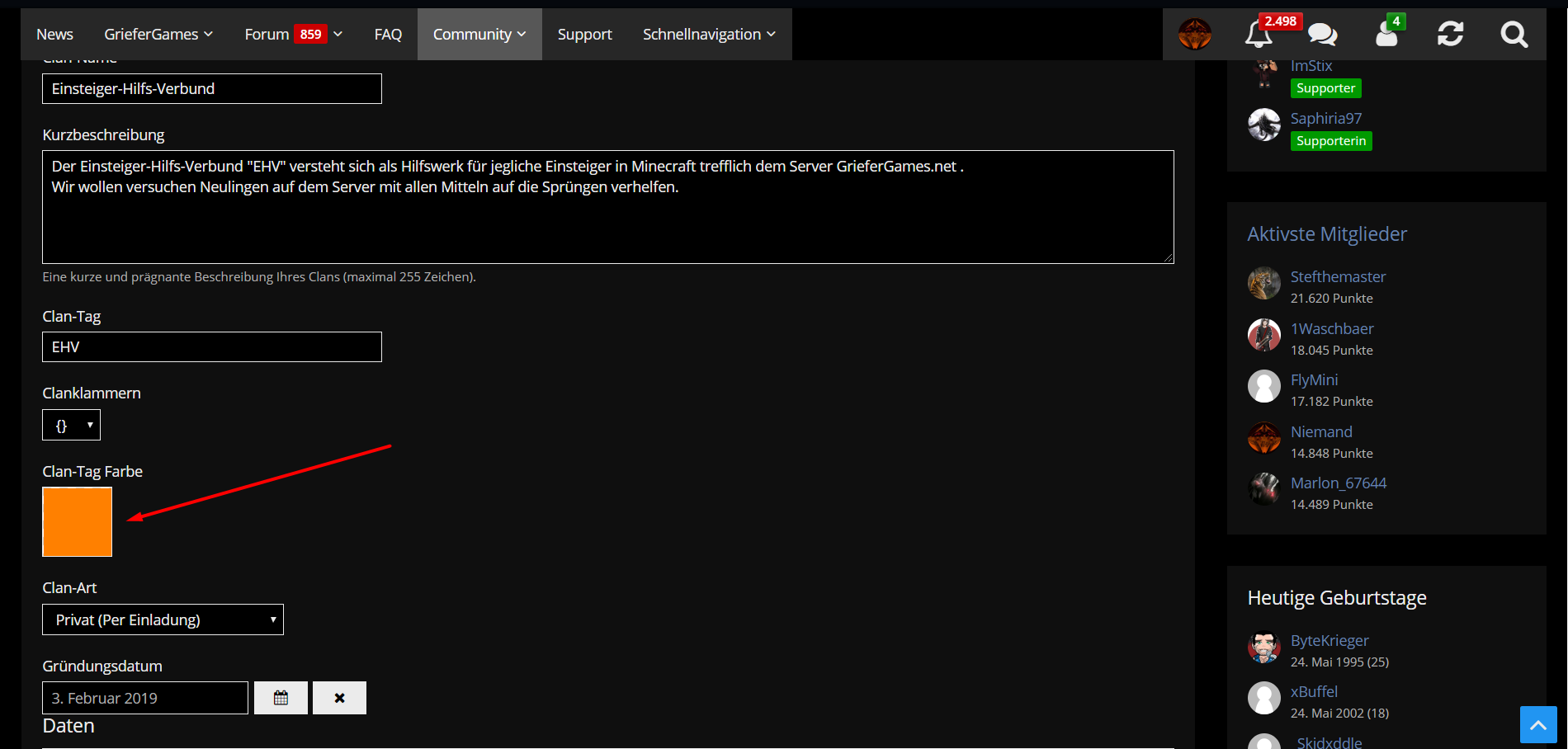Visit ByteKrieger's birthday profile link
The height and width of the screenshot is (749, 1568).
pos(1329,641)
